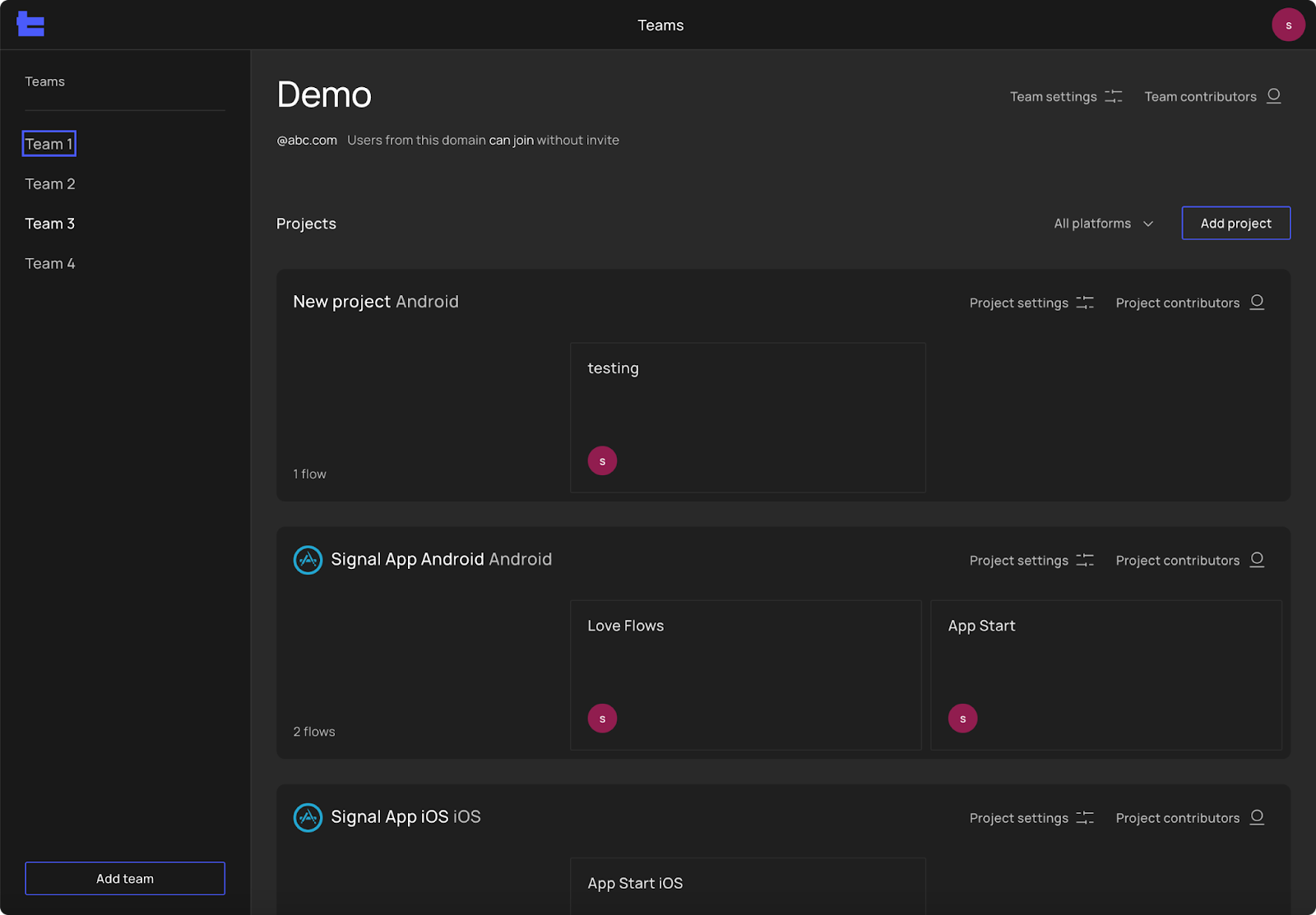Click the avatar on the testing flow

602,460
